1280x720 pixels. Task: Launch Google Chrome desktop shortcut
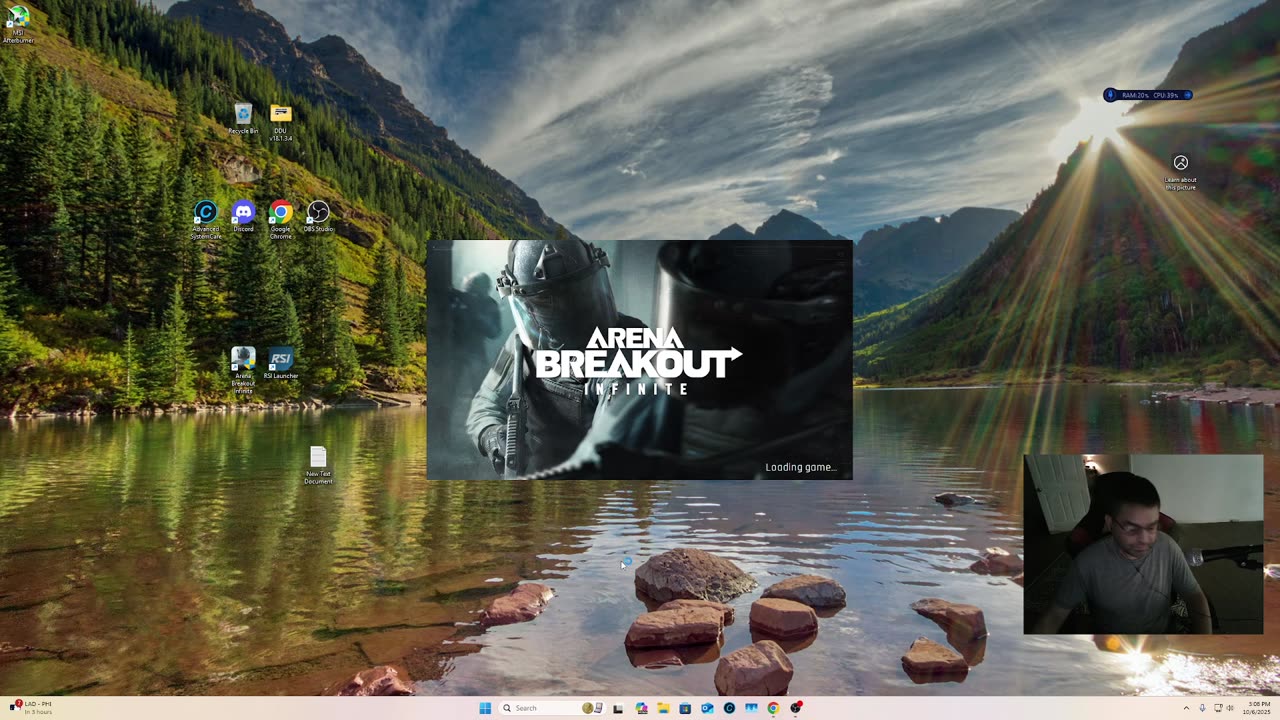[281, 220]
